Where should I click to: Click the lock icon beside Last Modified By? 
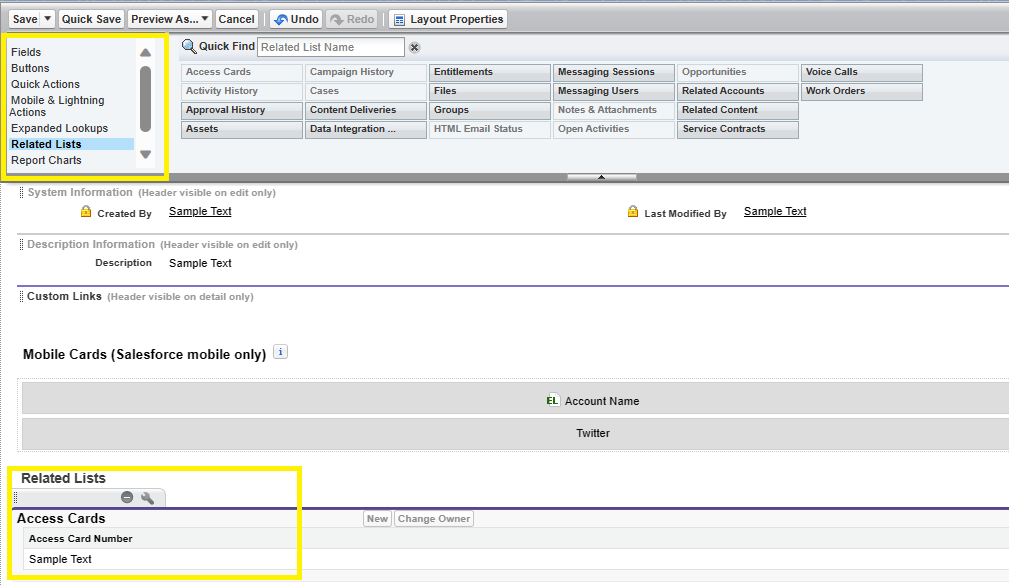coord(633,211)
